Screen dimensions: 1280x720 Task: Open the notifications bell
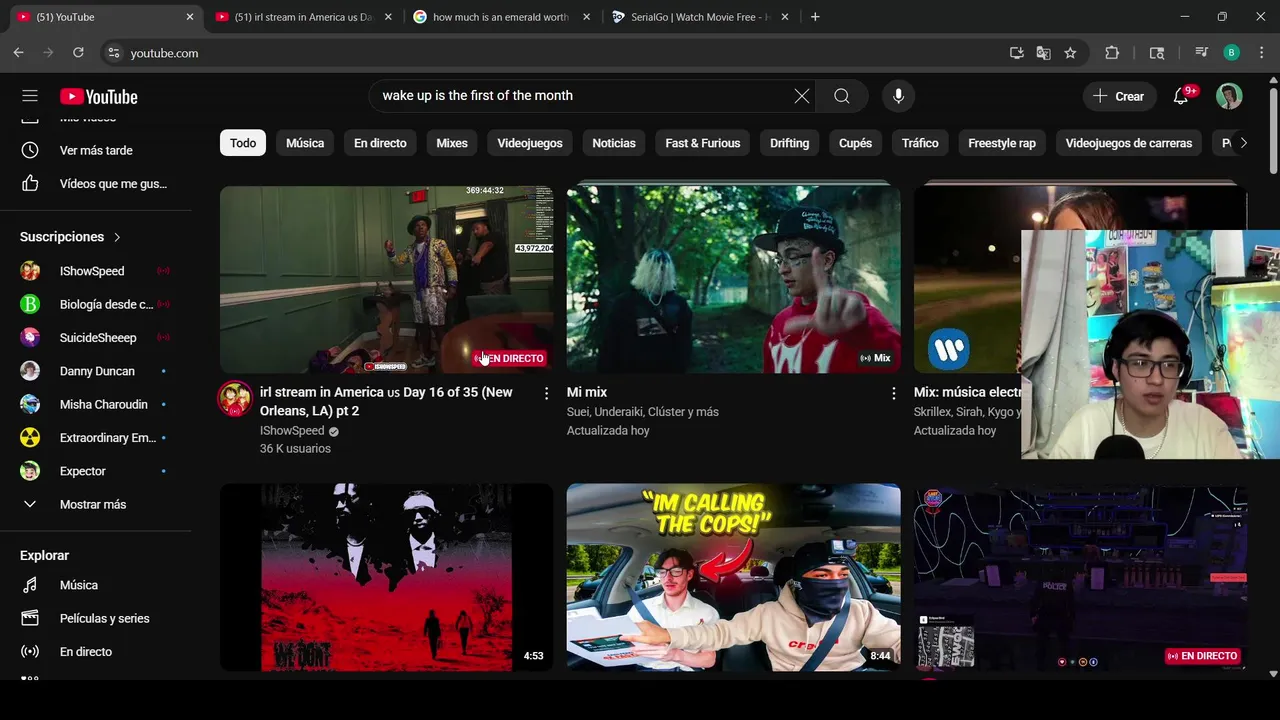[x=1181, y=96]
